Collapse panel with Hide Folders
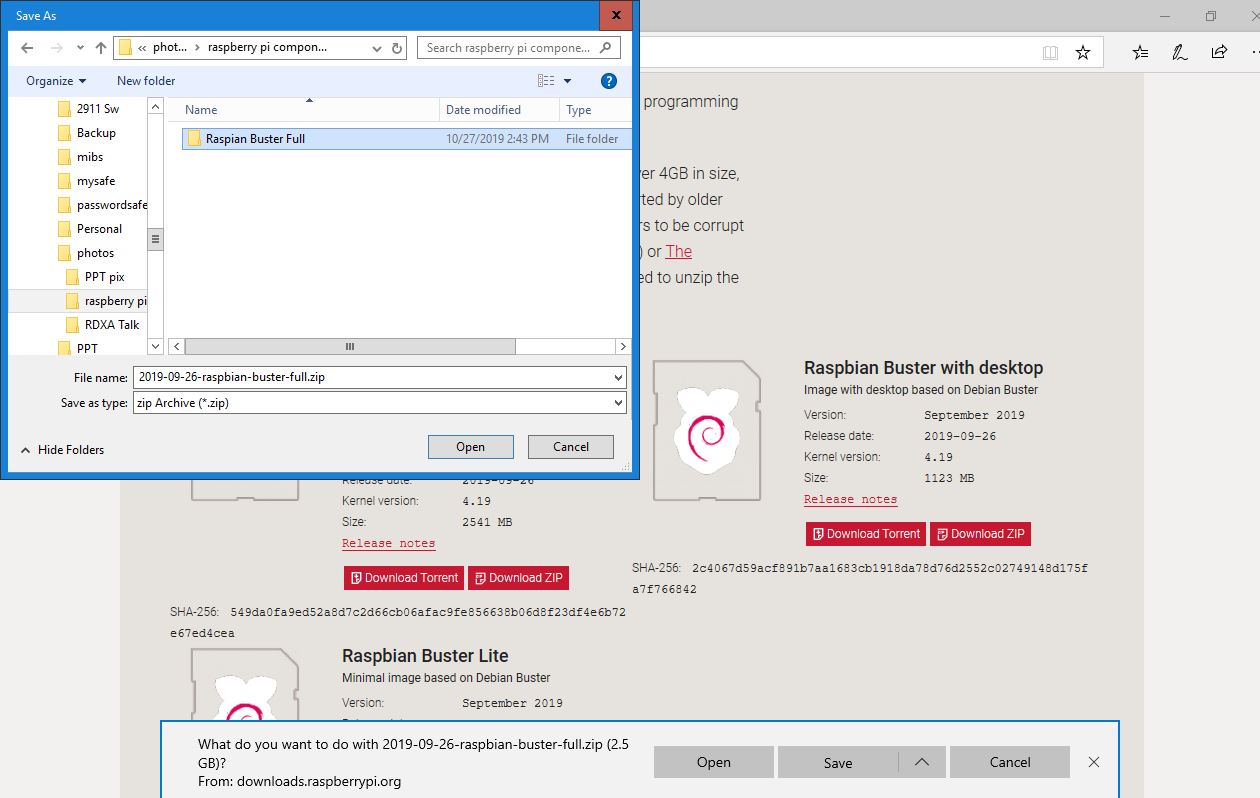The width and height of the screenshot is (1260, 798). [x=61, y=450]
